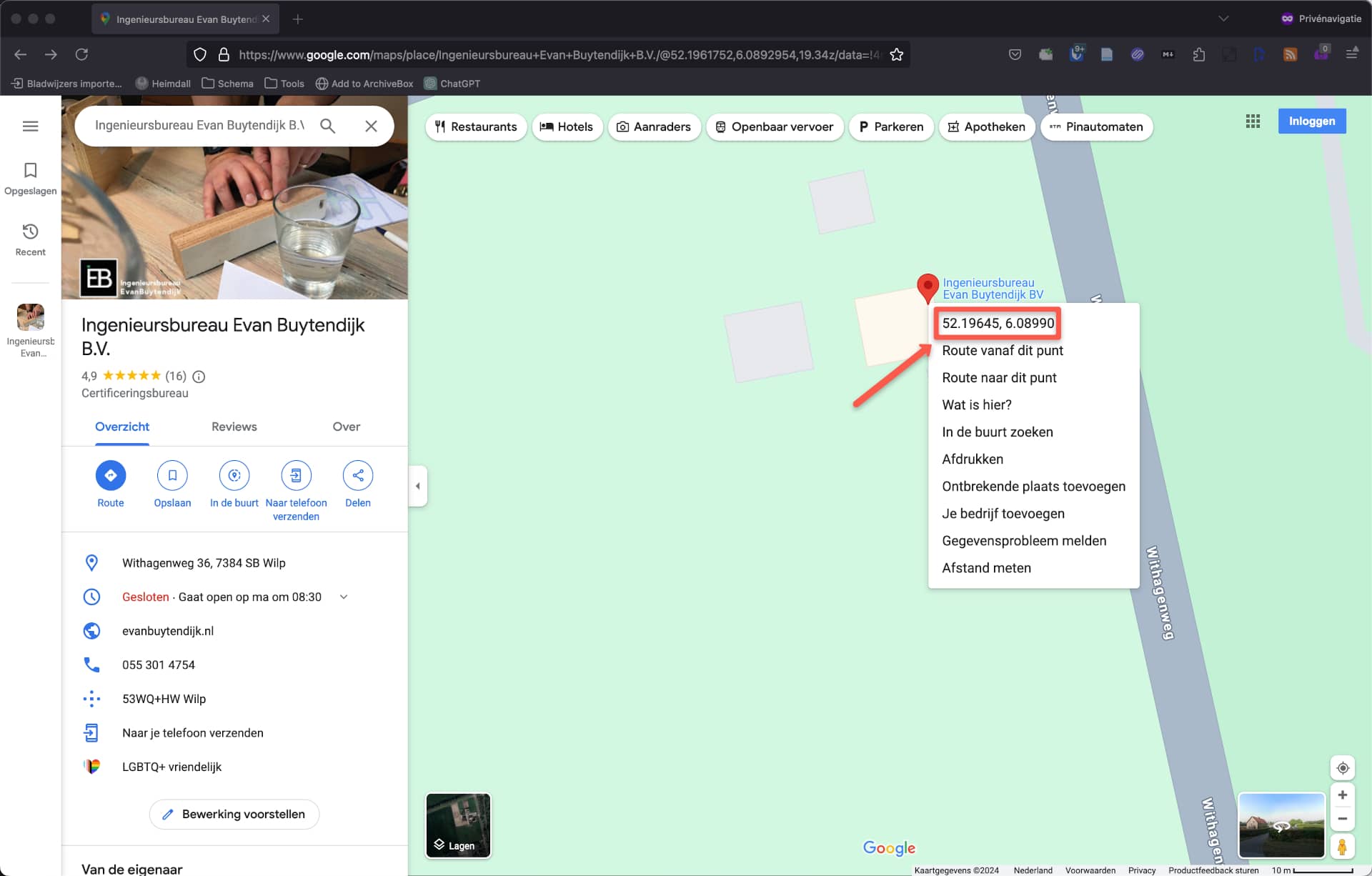Click the Delen share icon
1372x876 pixels.
tap(357, 475)
